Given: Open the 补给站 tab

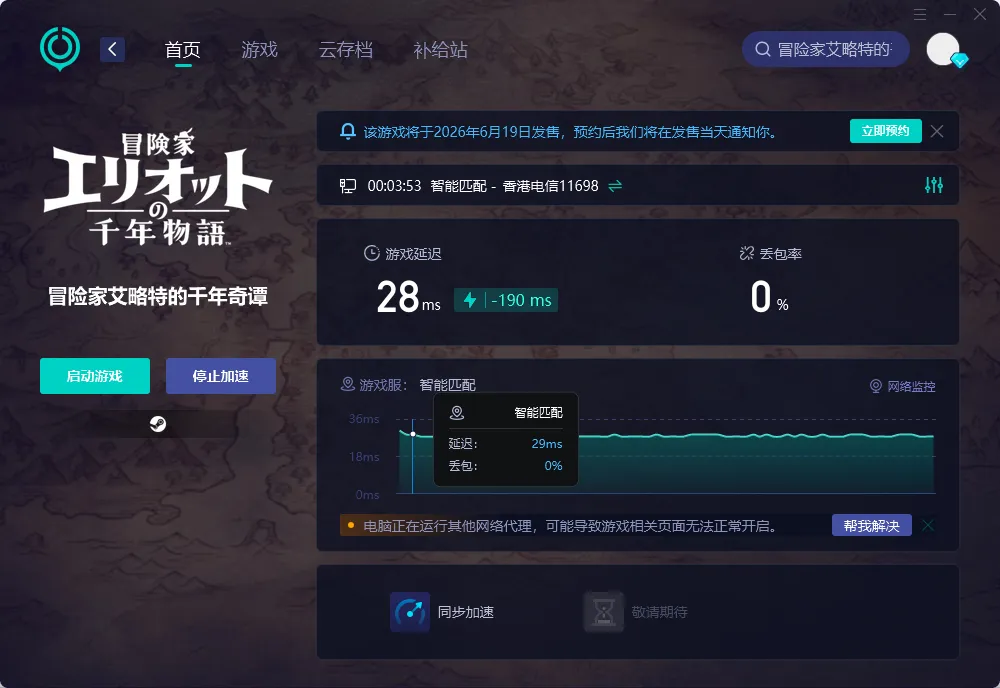Looking at the screenshot, I should coord(441,50).
